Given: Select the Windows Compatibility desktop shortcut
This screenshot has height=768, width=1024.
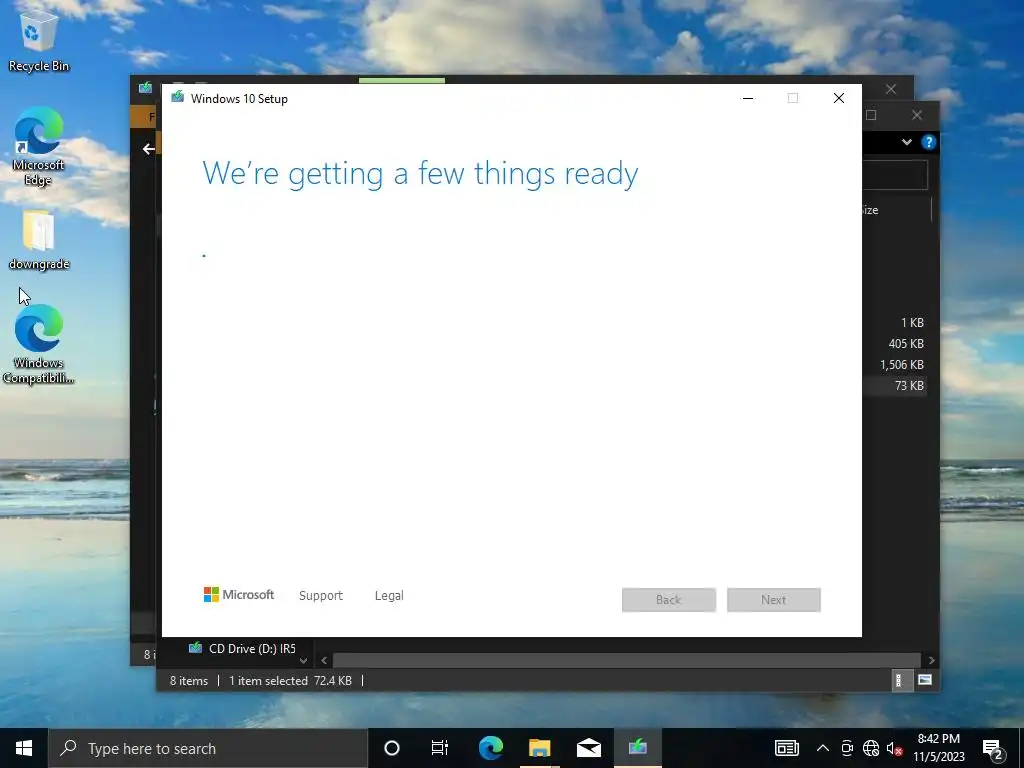Looking at the screenshot, I should (38, 345).
